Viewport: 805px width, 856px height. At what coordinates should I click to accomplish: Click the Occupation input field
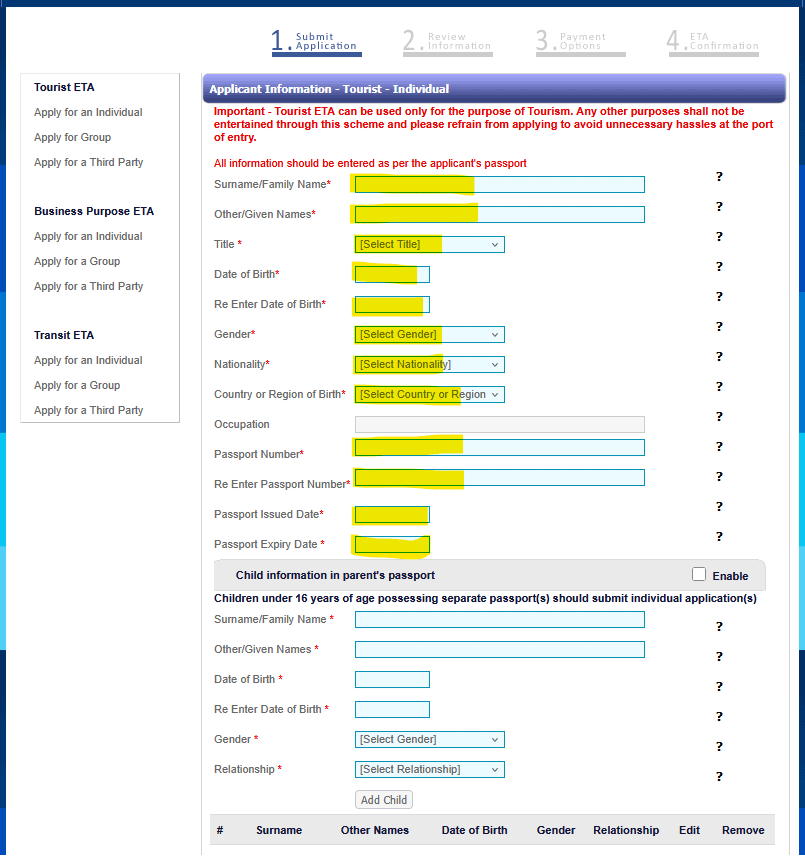click(499, 425)
